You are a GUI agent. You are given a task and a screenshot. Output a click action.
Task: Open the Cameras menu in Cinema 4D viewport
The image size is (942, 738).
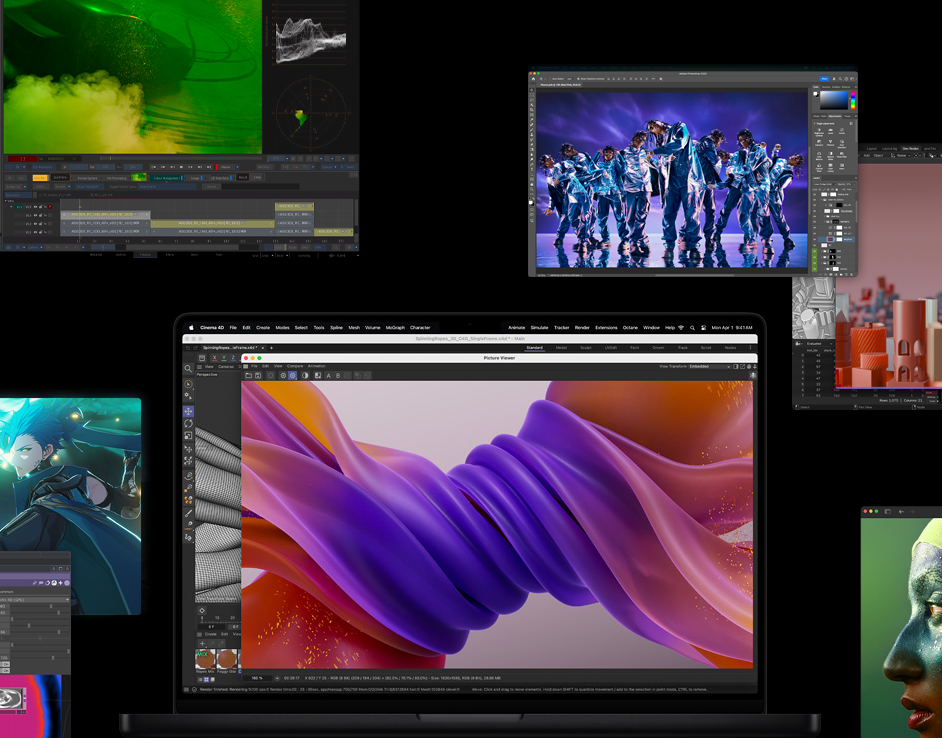click(226, 367)
